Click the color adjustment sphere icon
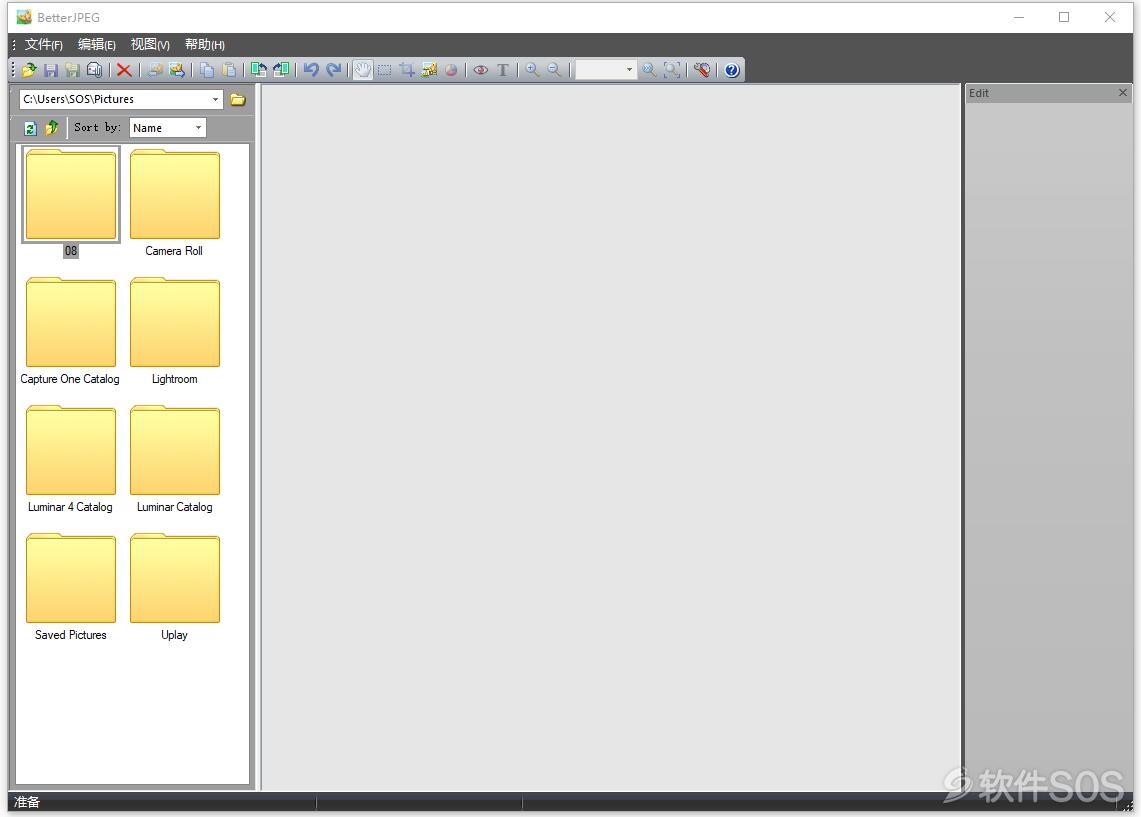Screen dimensions: 1141x817 [x=451, y=70]
